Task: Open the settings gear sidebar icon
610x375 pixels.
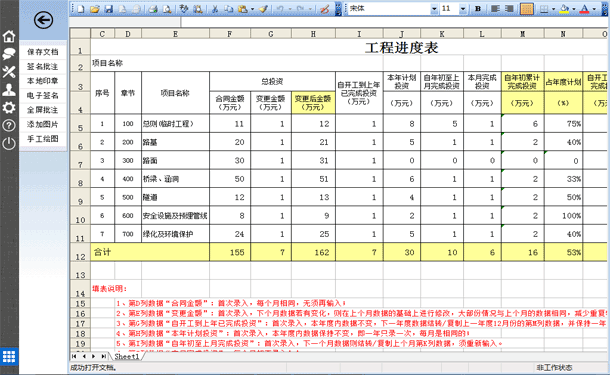Action: pos(9,108)
